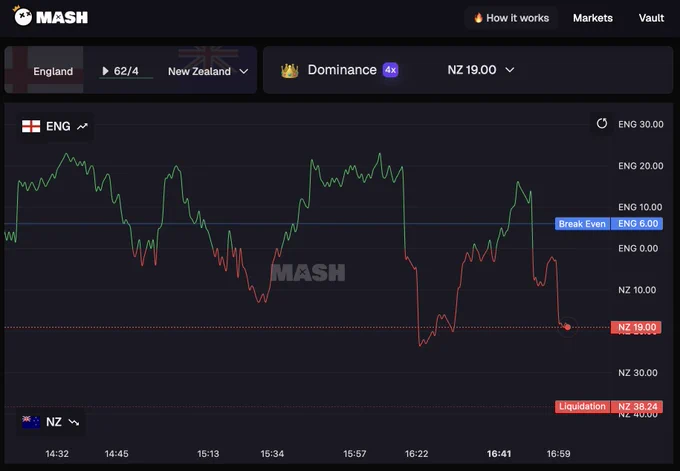Click the 15:57 time label

(x=355, y=454)
